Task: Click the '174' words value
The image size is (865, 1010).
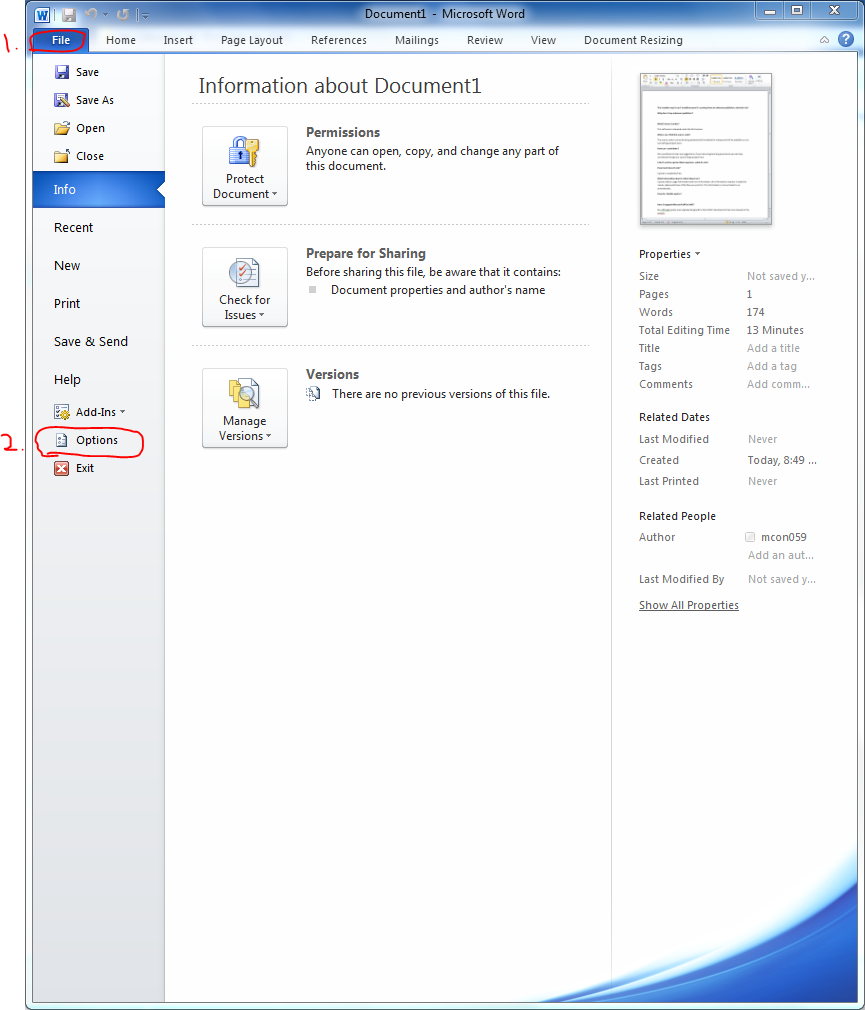Action: pos(756,312)
